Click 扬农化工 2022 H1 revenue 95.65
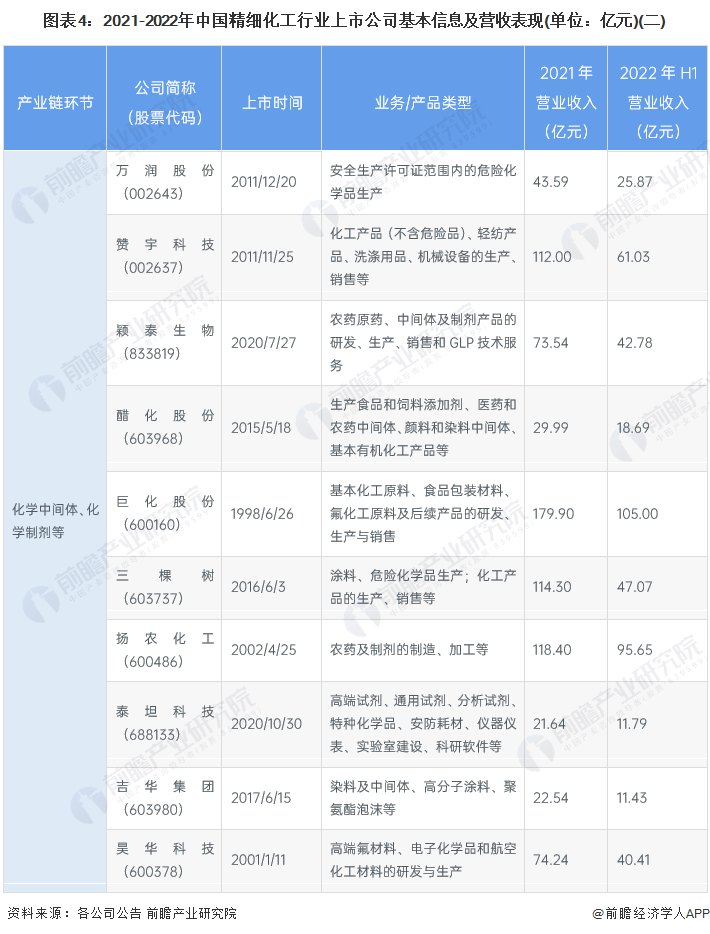 (x=635, y=649)
